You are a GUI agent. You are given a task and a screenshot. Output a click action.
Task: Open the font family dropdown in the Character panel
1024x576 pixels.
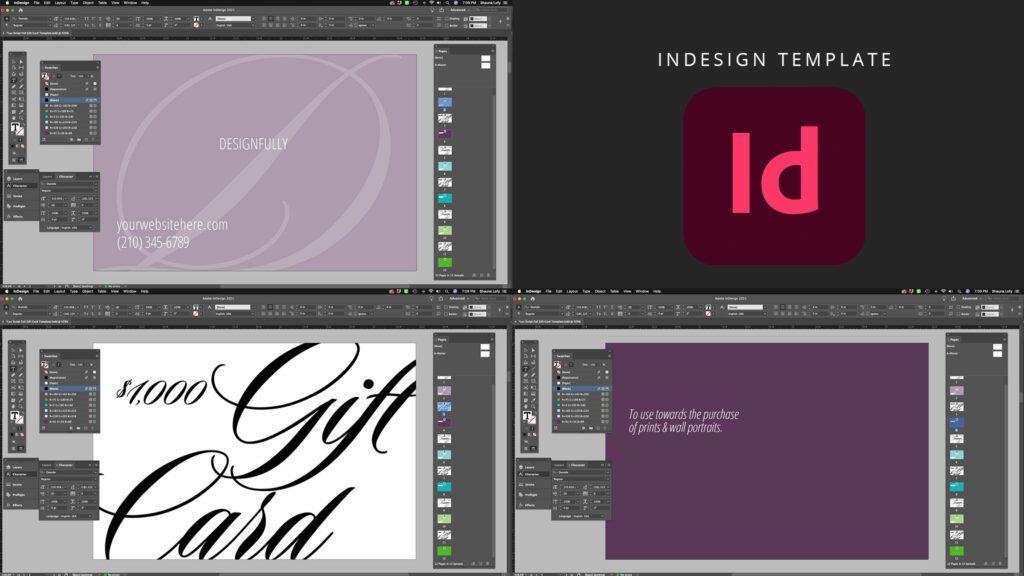tap(70, 183)
